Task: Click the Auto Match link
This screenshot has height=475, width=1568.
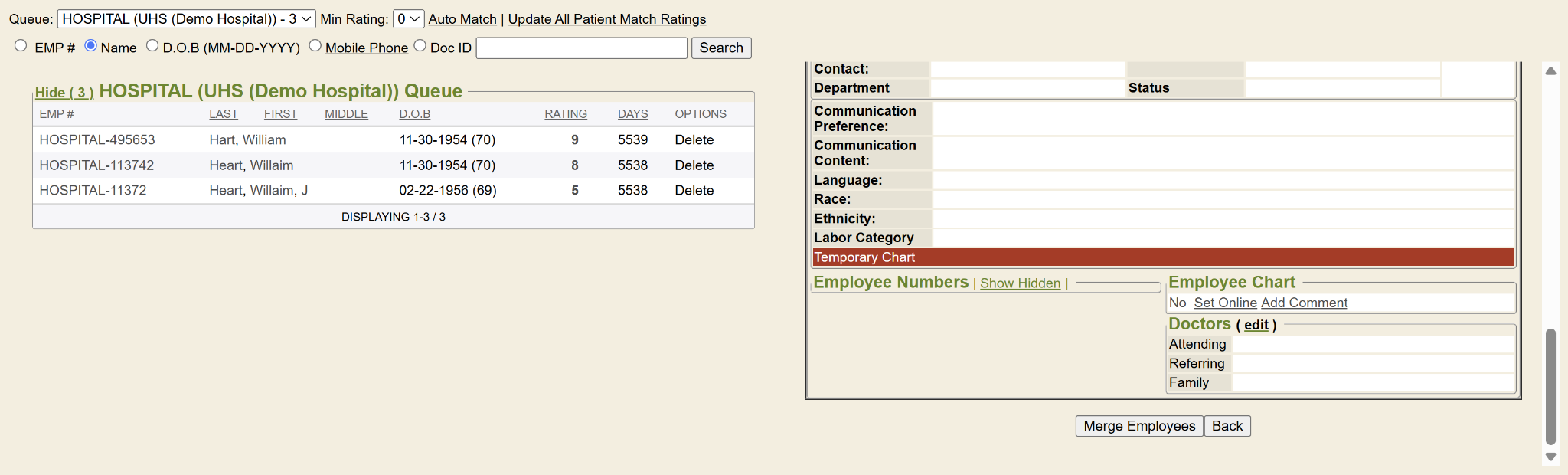Action: click(x=462, y=19)
